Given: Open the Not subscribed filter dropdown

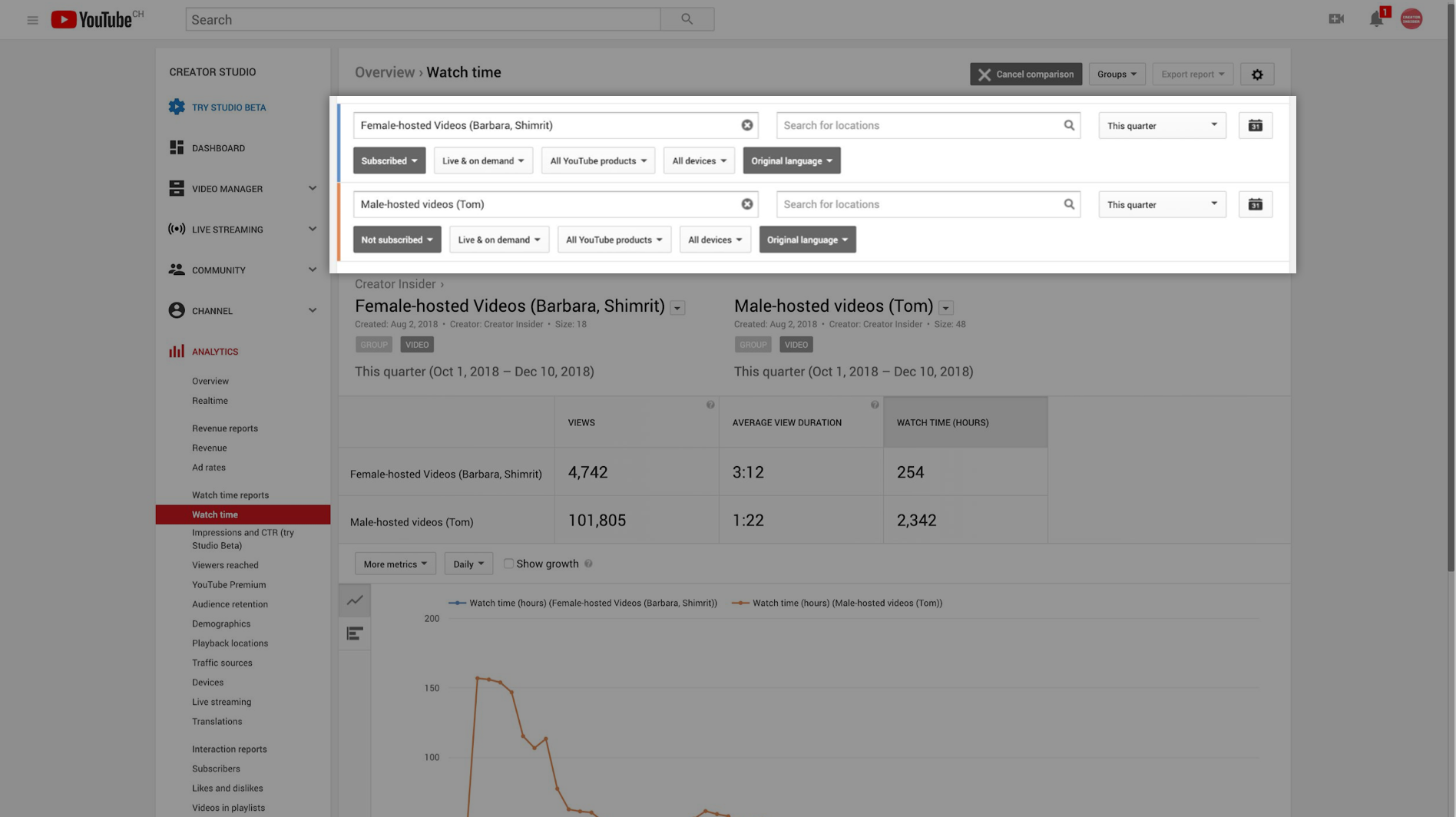Looking at the screenshot, I should (397, 240).
